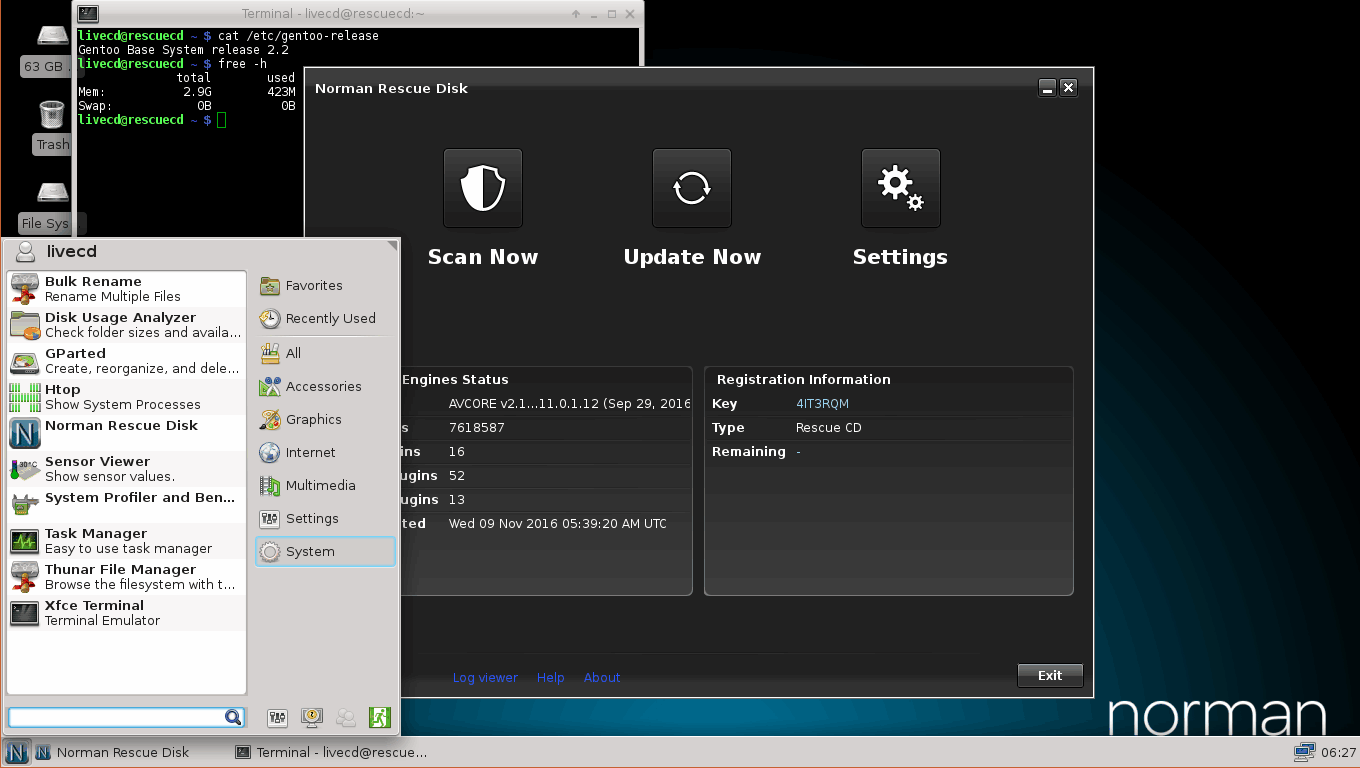Click the definitions count 7618587
The image size is (1360, 768).
[x=477, y=428]
